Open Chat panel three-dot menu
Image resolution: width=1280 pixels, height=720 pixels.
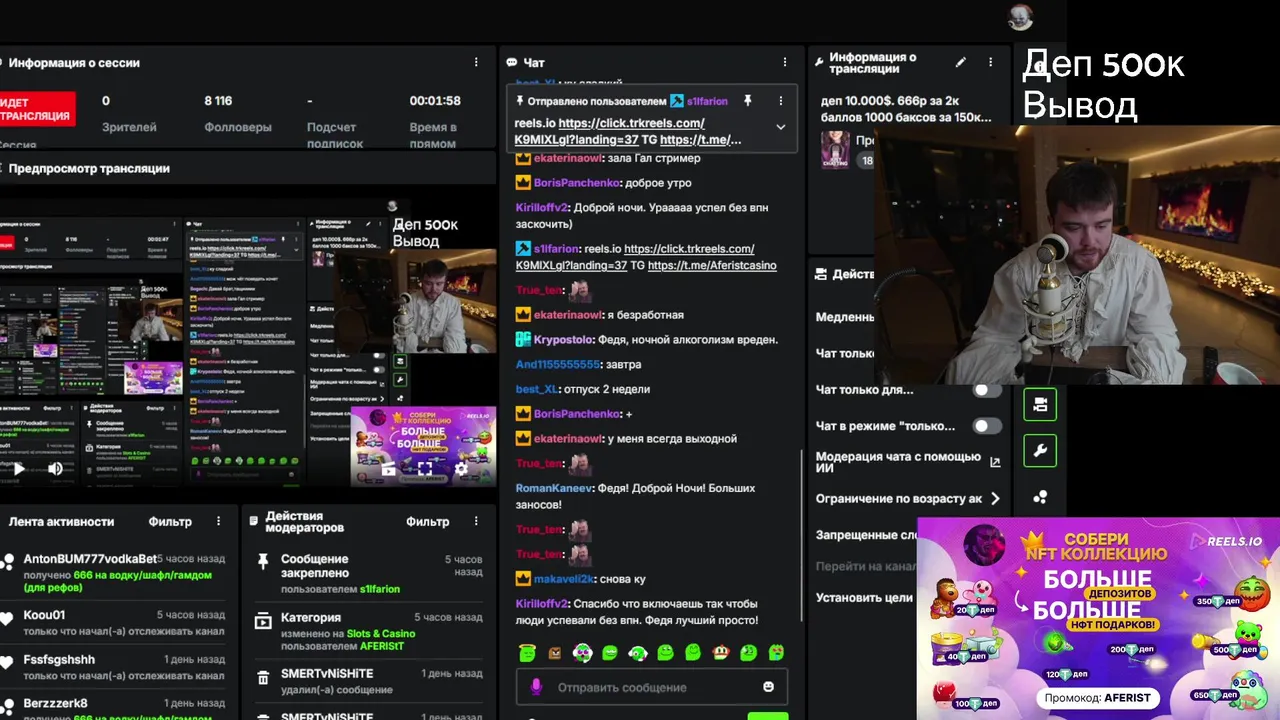[x=785, y=62]
